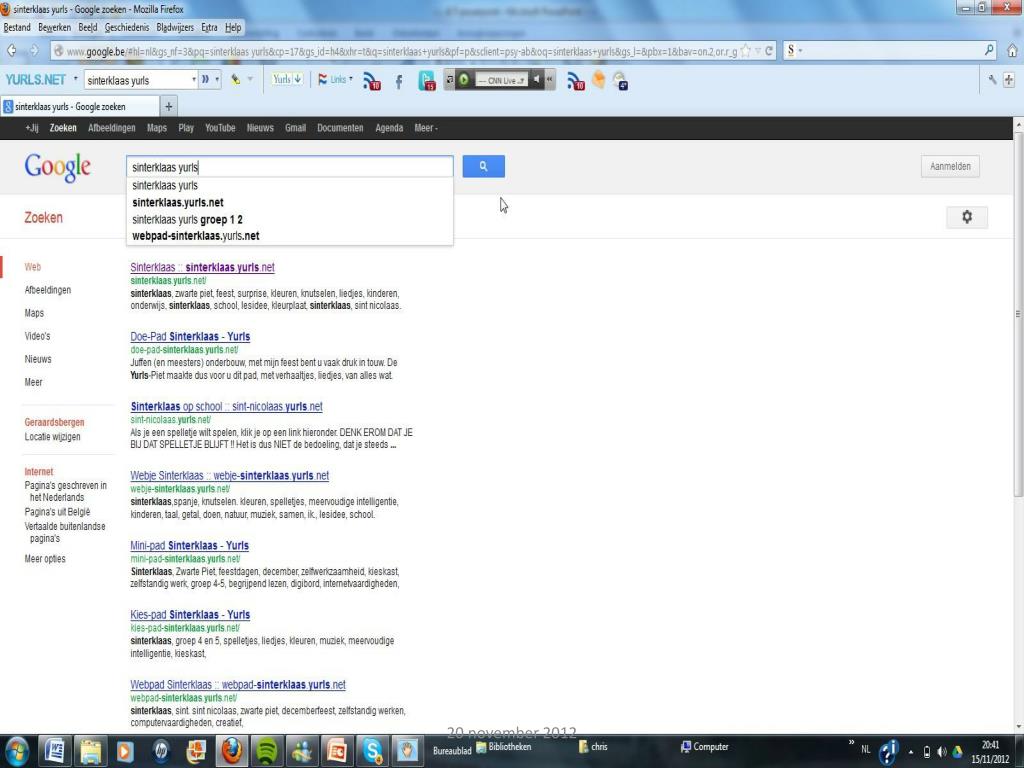Screen dimensions: 1024x768
Task: Open search engine selector in the Firefox search box
Action: pyautogui.click(x=794, y=50)
